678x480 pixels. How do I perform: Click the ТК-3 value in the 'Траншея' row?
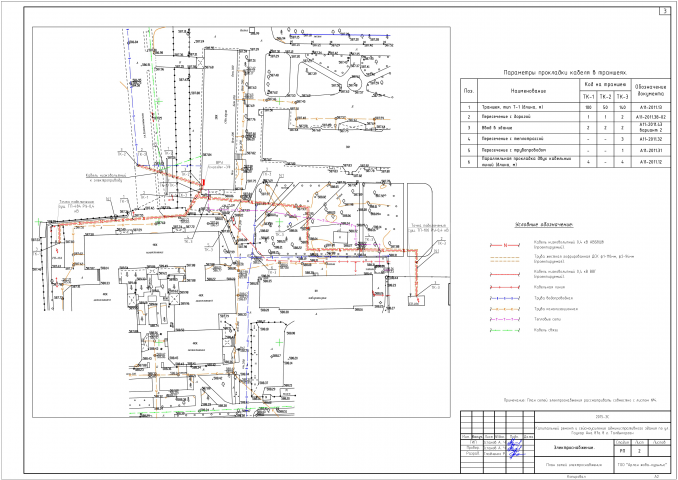pos(623,107)
